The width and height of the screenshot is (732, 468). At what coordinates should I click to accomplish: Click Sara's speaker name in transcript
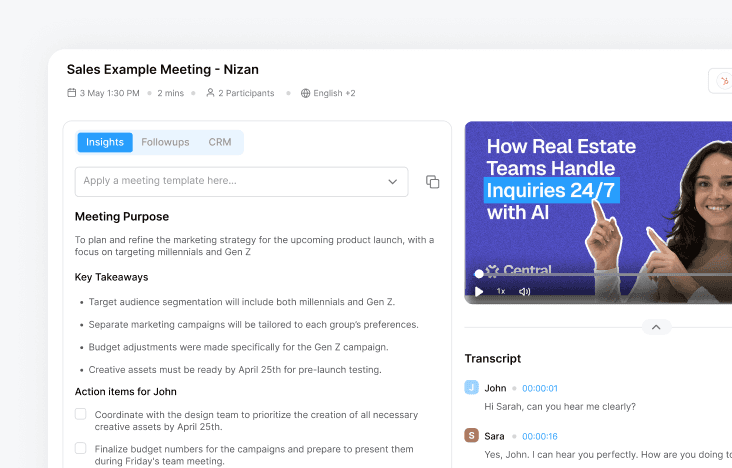tap(494, 436)
